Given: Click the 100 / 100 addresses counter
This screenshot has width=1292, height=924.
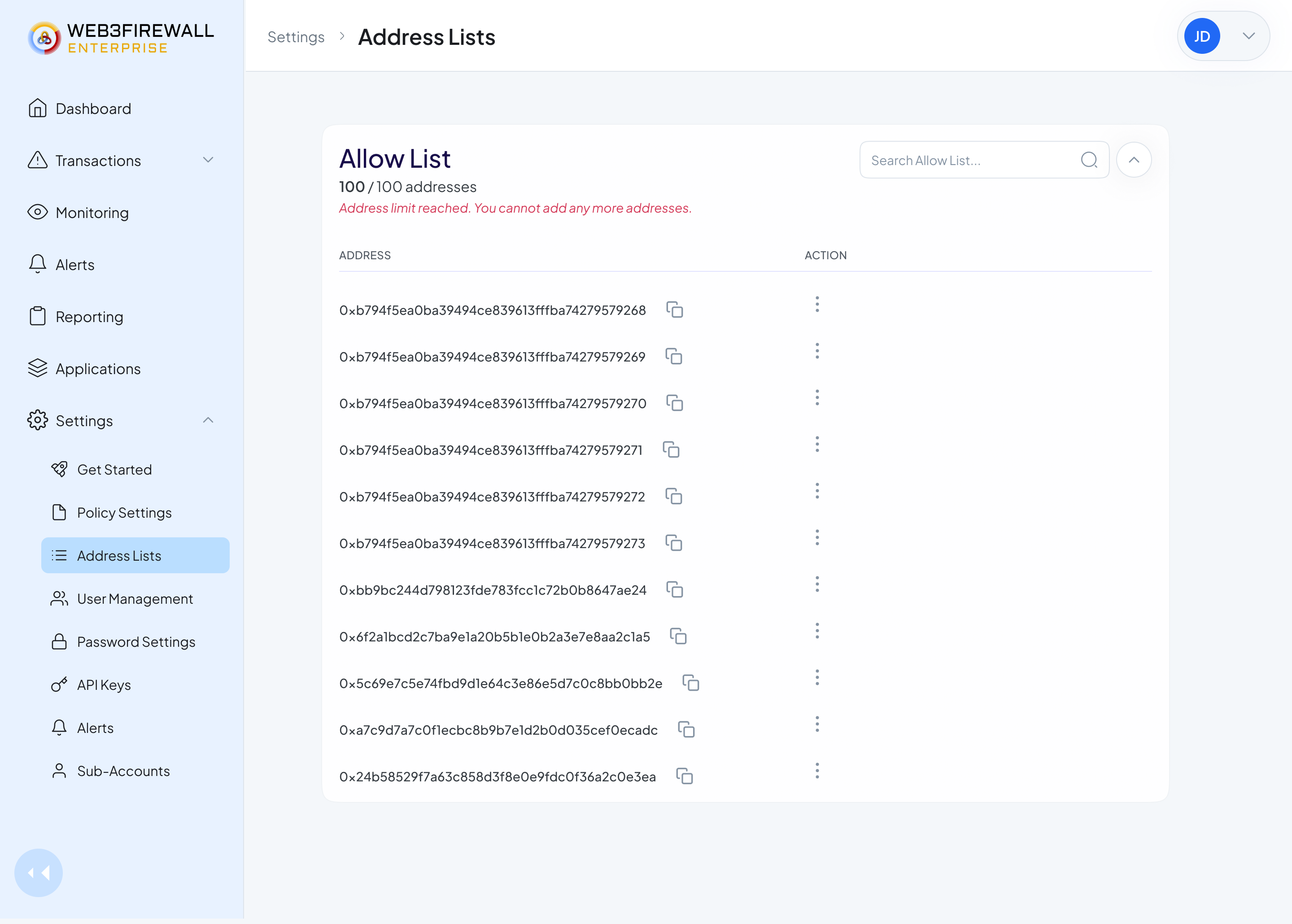Looking at the screenshot, I should (408, 187).
